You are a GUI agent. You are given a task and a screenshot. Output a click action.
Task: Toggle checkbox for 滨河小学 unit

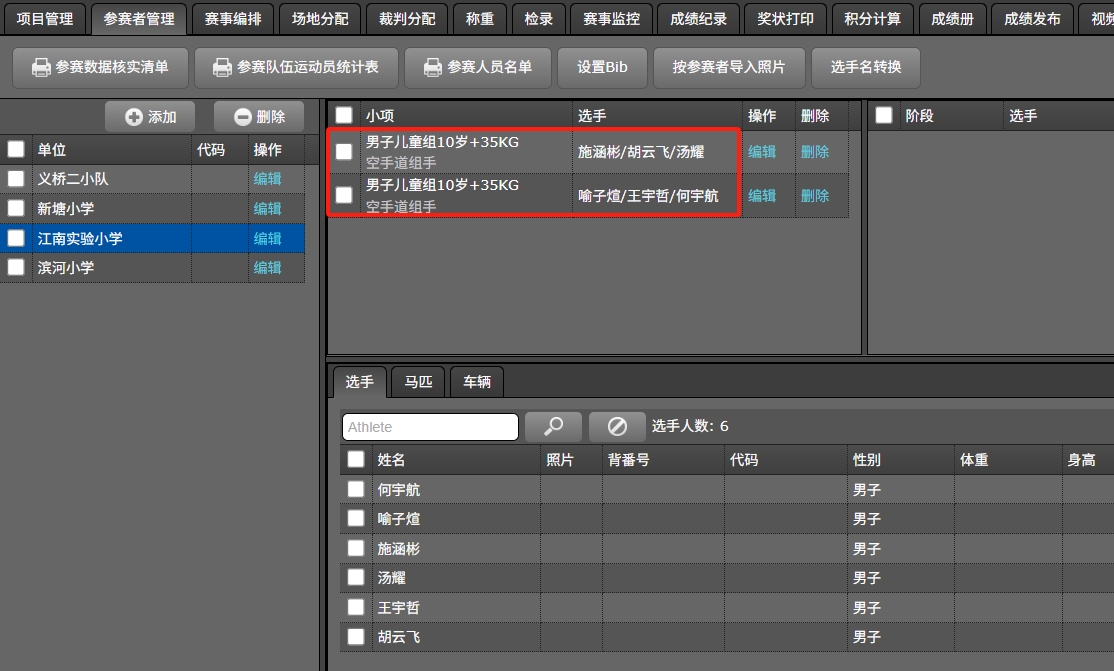point(16,267)
